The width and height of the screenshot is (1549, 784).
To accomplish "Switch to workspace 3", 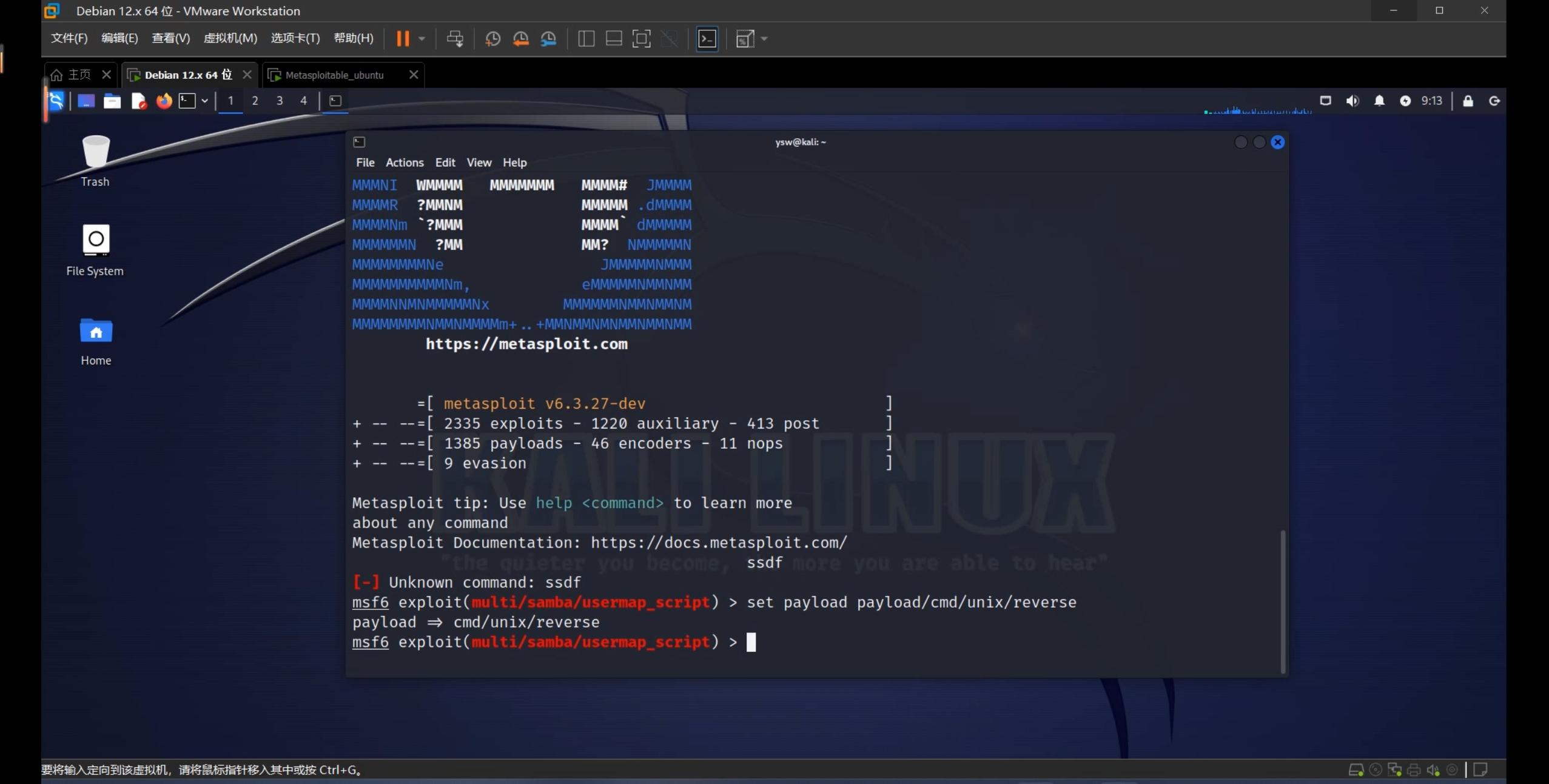I will [280, 101].
